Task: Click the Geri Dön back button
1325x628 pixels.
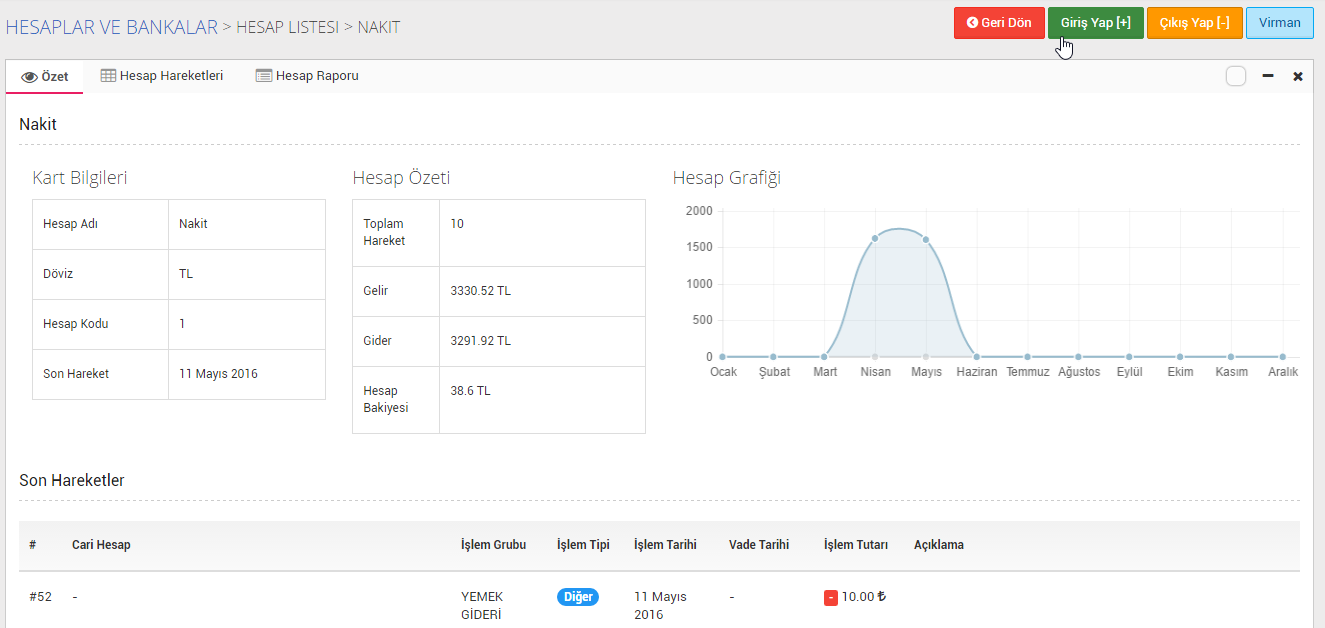Action: (999, 23)
